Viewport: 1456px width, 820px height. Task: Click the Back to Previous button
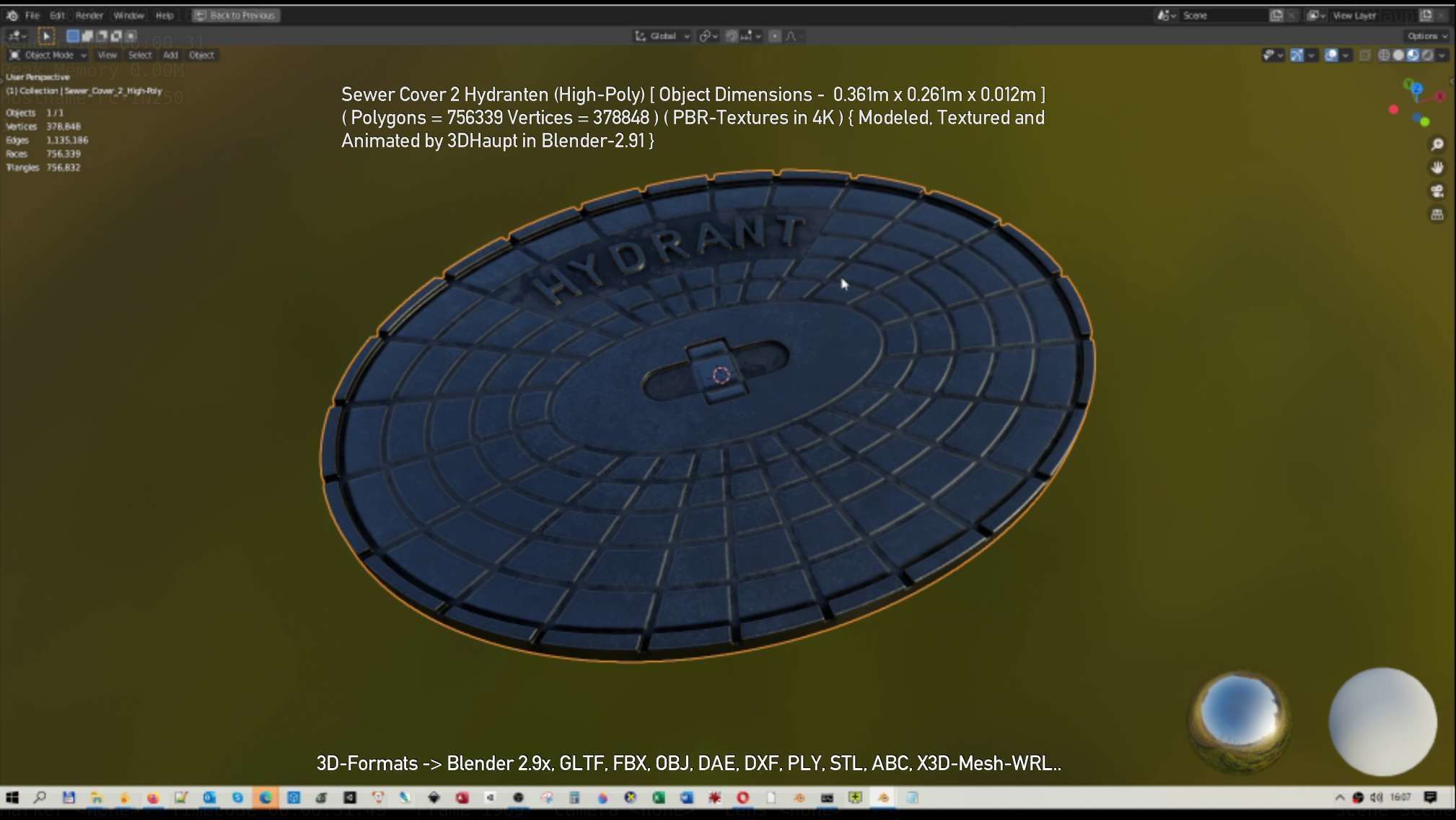(236, 15)
